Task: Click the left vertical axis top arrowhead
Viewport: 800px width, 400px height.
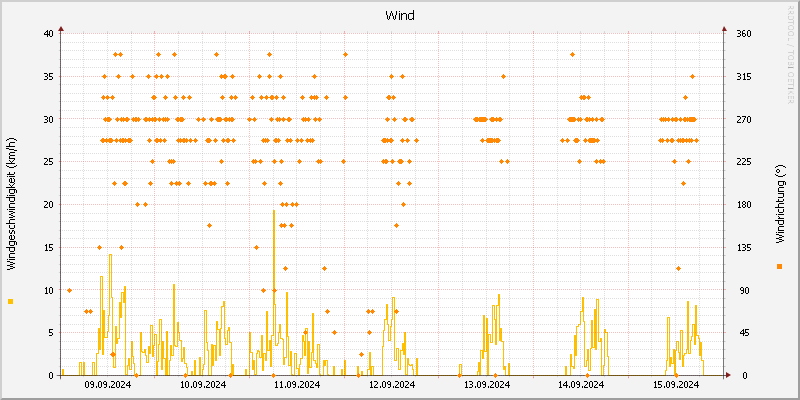Action: pos(61,29)
